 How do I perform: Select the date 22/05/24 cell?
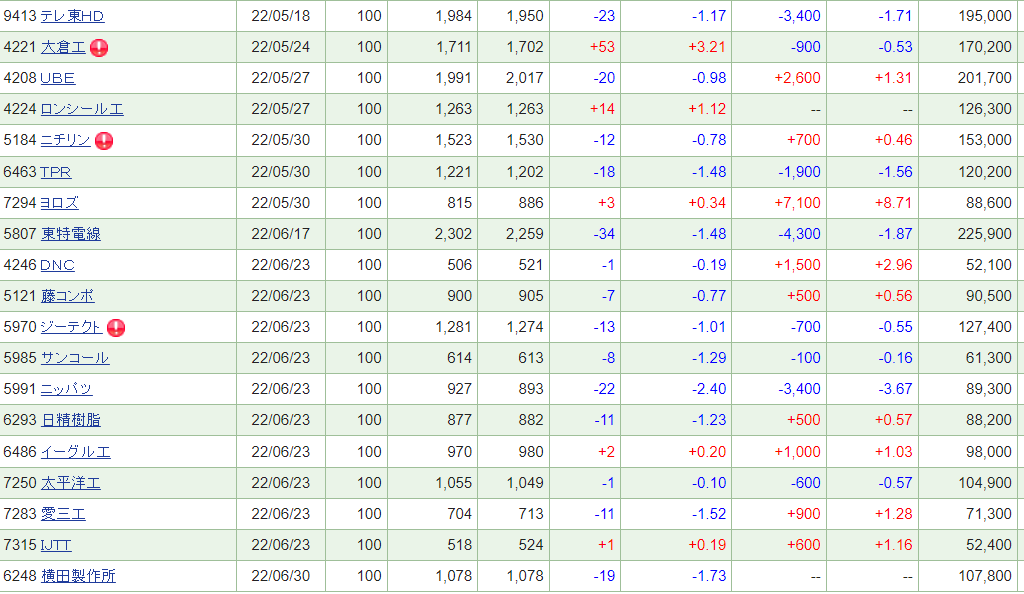click(x=281, y=47)
